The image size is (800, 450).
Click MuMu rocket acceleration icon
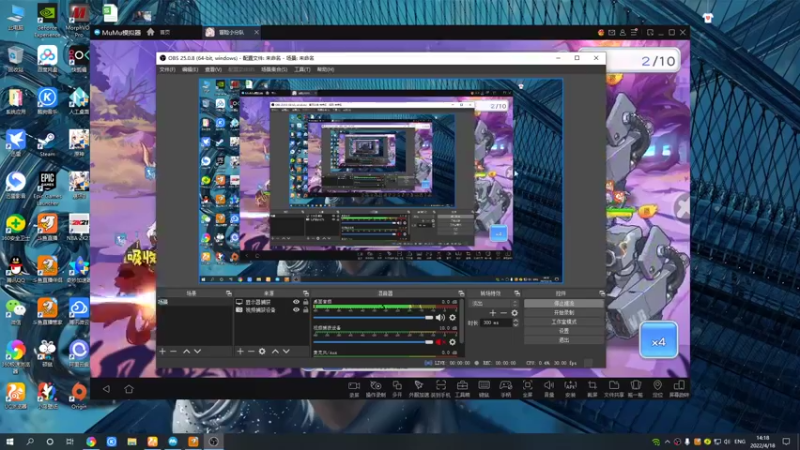click(x=419, y=386)
